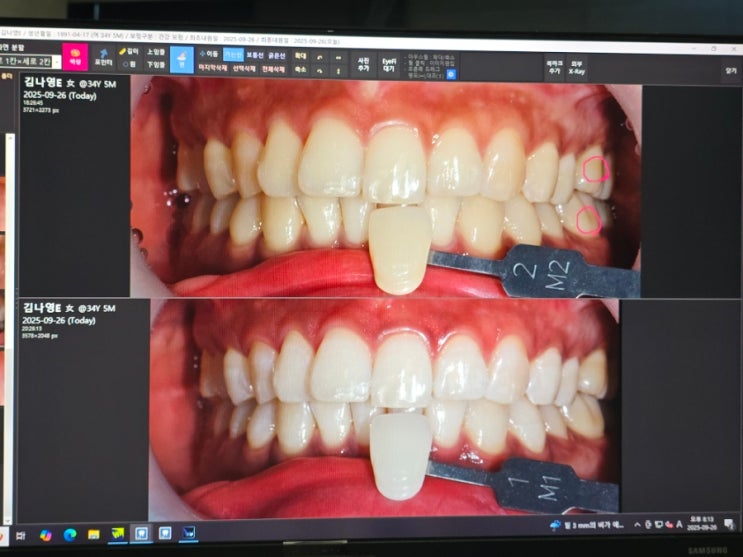Choose the 길이 length measurement option
743x557 pixels.
129,51
